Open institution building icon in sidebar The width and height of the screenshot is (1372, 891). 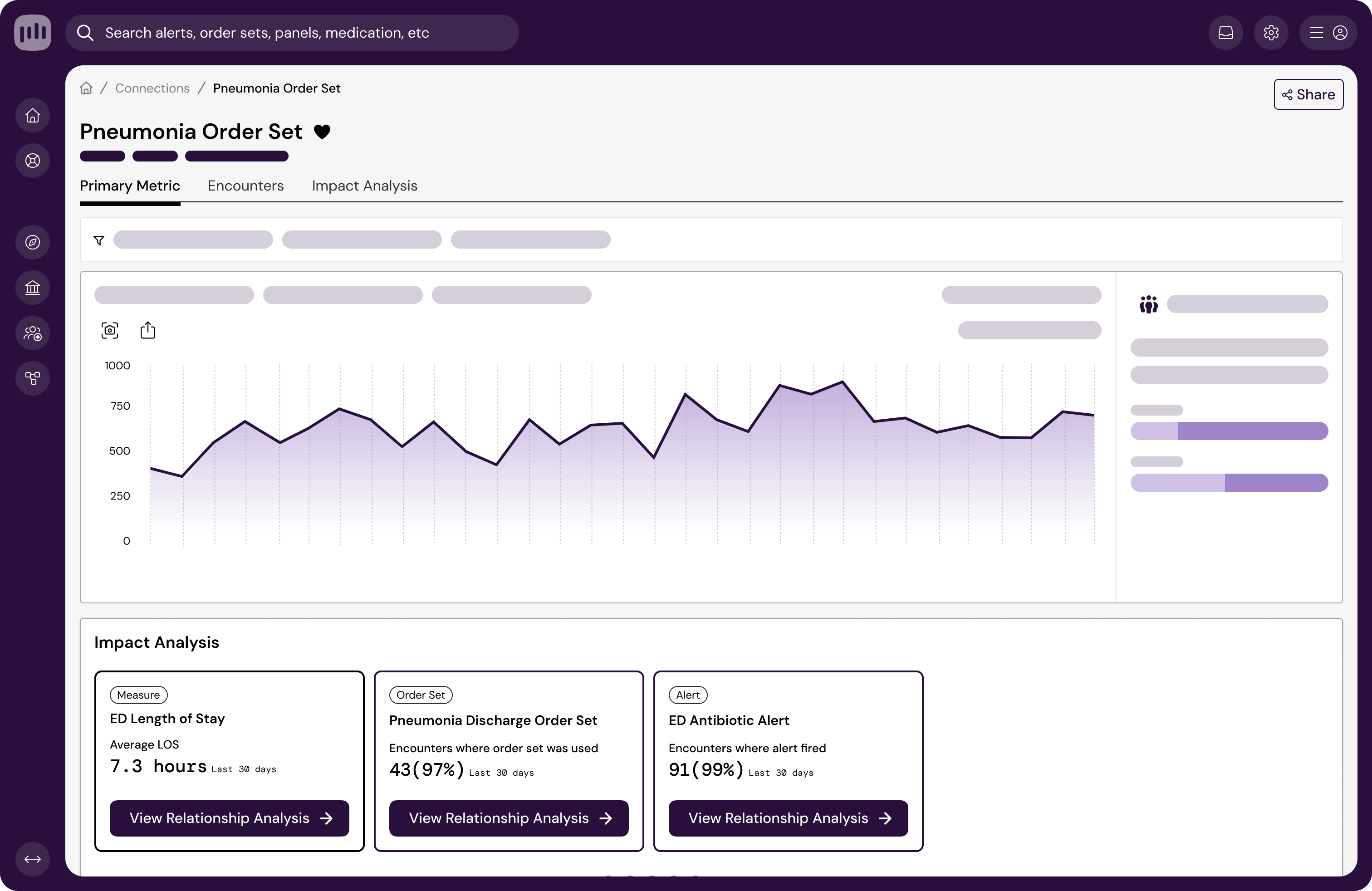tap(33, 288)
